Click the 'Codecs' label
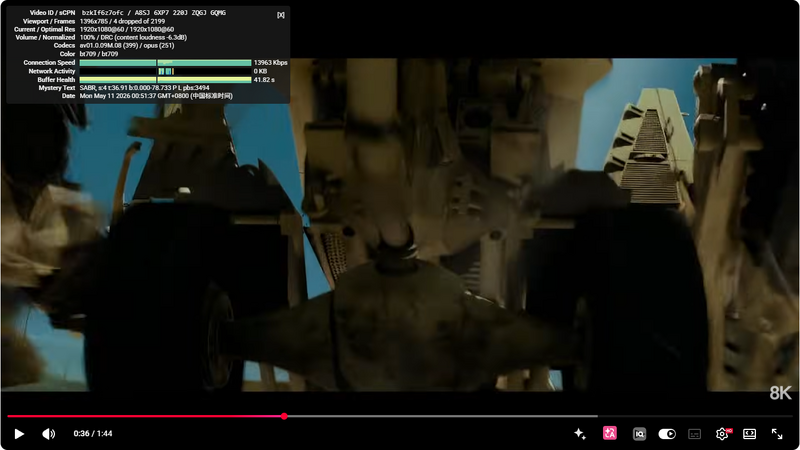 pyautogui.click(x=64, y=45)
